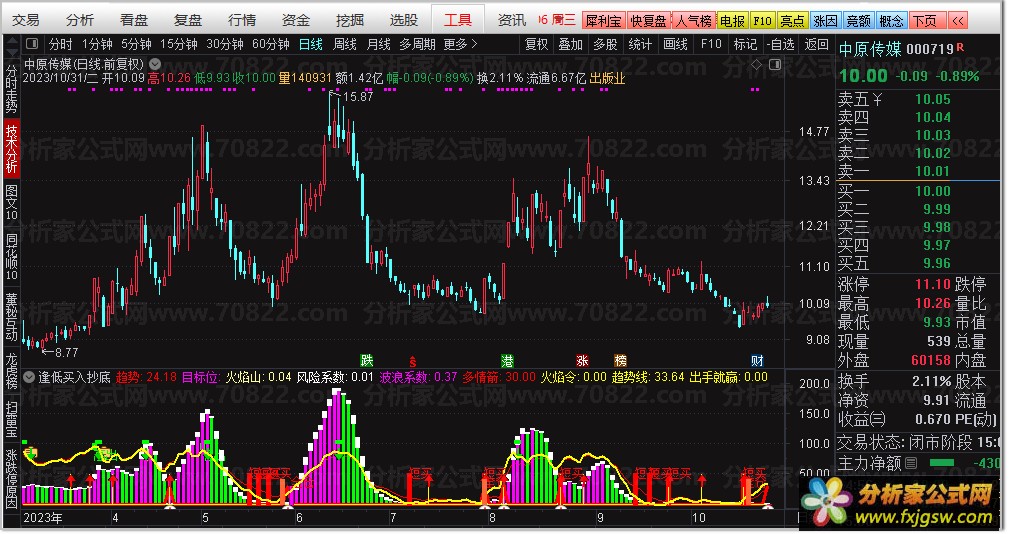The width and height of the screenshot is (1009, 534).
Task: Switch chart to 15分钟 period
Action: (178, 44)
